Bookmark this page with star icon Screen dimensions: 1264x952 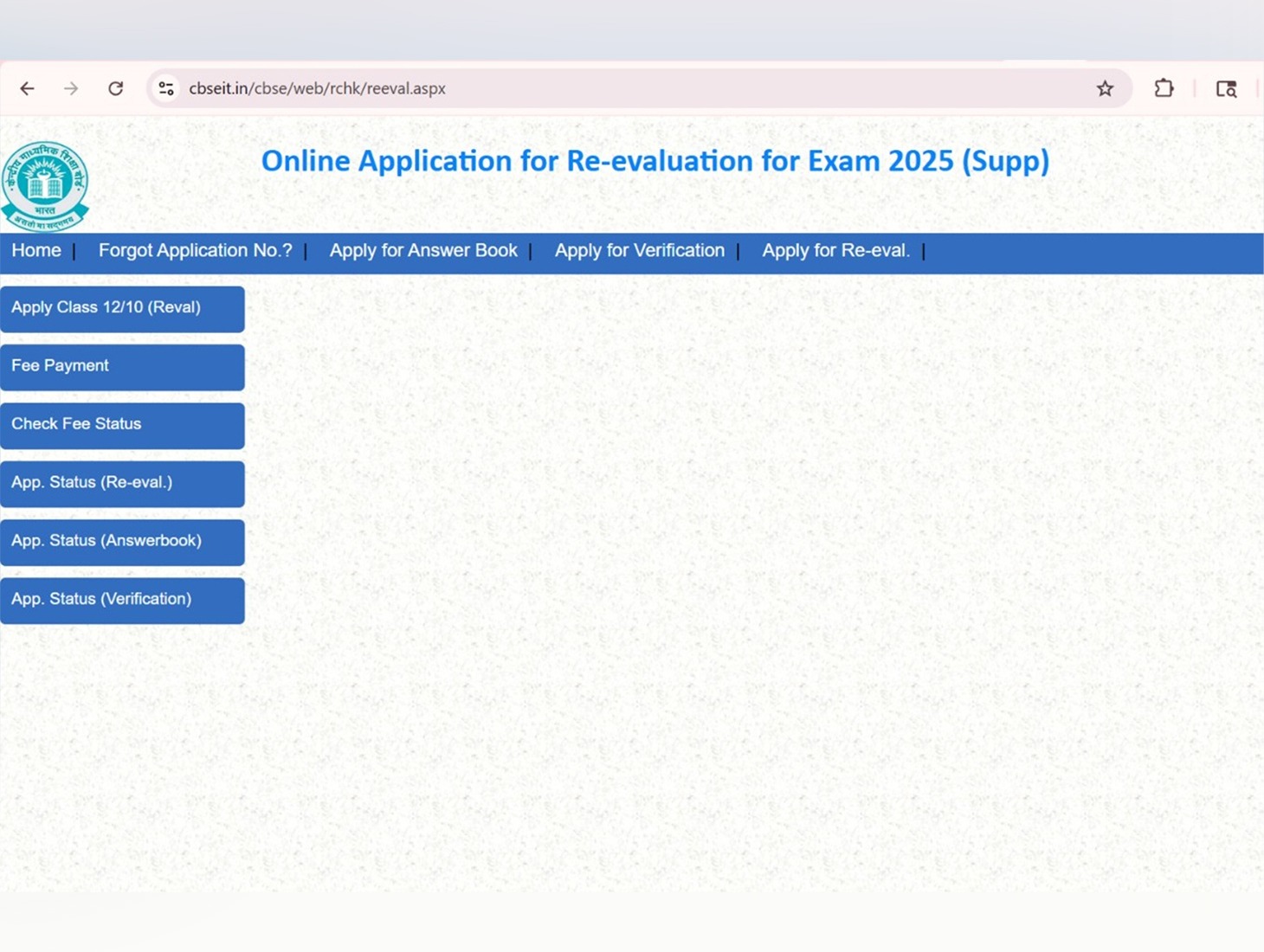[x=1105, y=88]
